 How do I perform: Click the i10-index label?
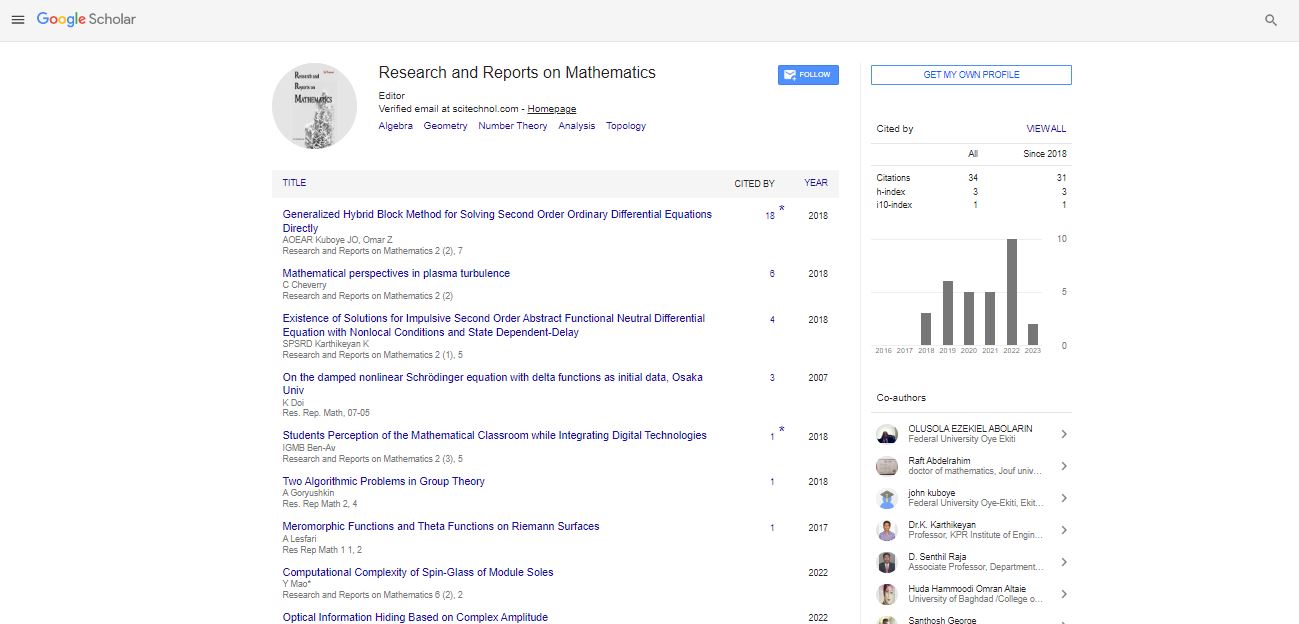(894, 205)
